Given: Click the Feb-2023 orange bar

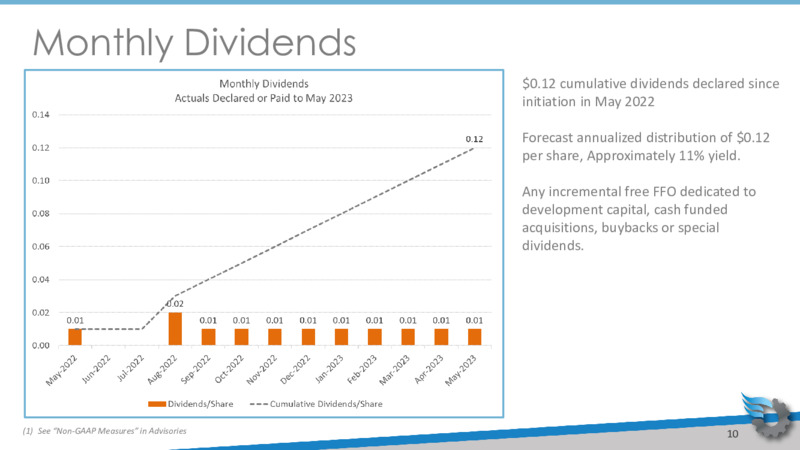Looking at the screenshot, I should [x=374, y=337].
